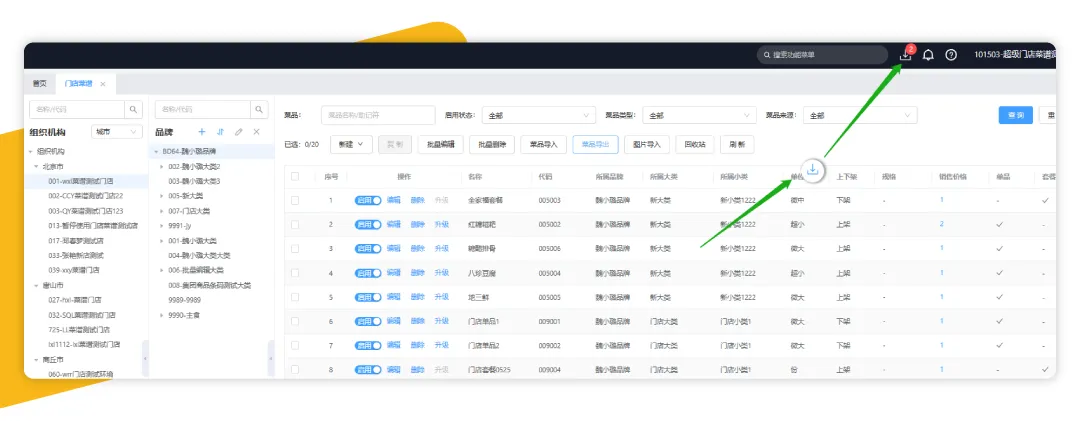Click 升级 link in row 5
1080x421 pixels.
[x=442, y=297]
